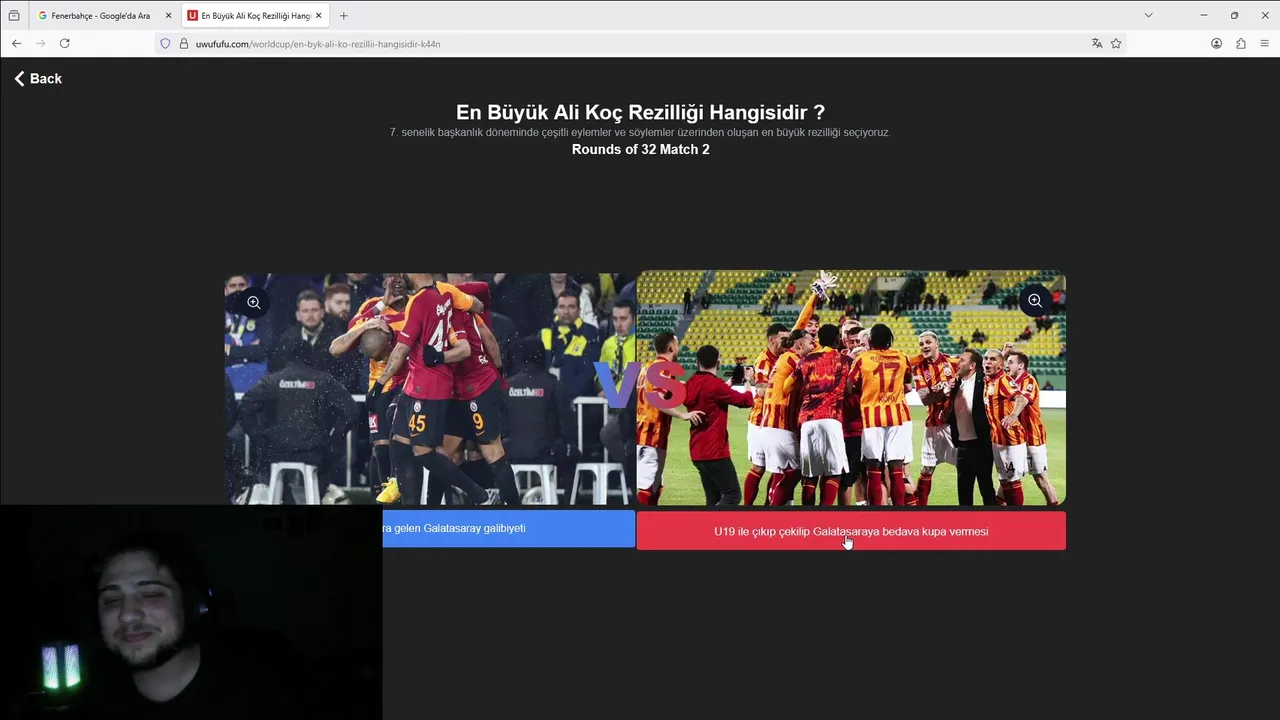Image resolution: width=1280 pixels, height=720 pixels.
Task: Open the Firefox application menu
Action: 1265,44
